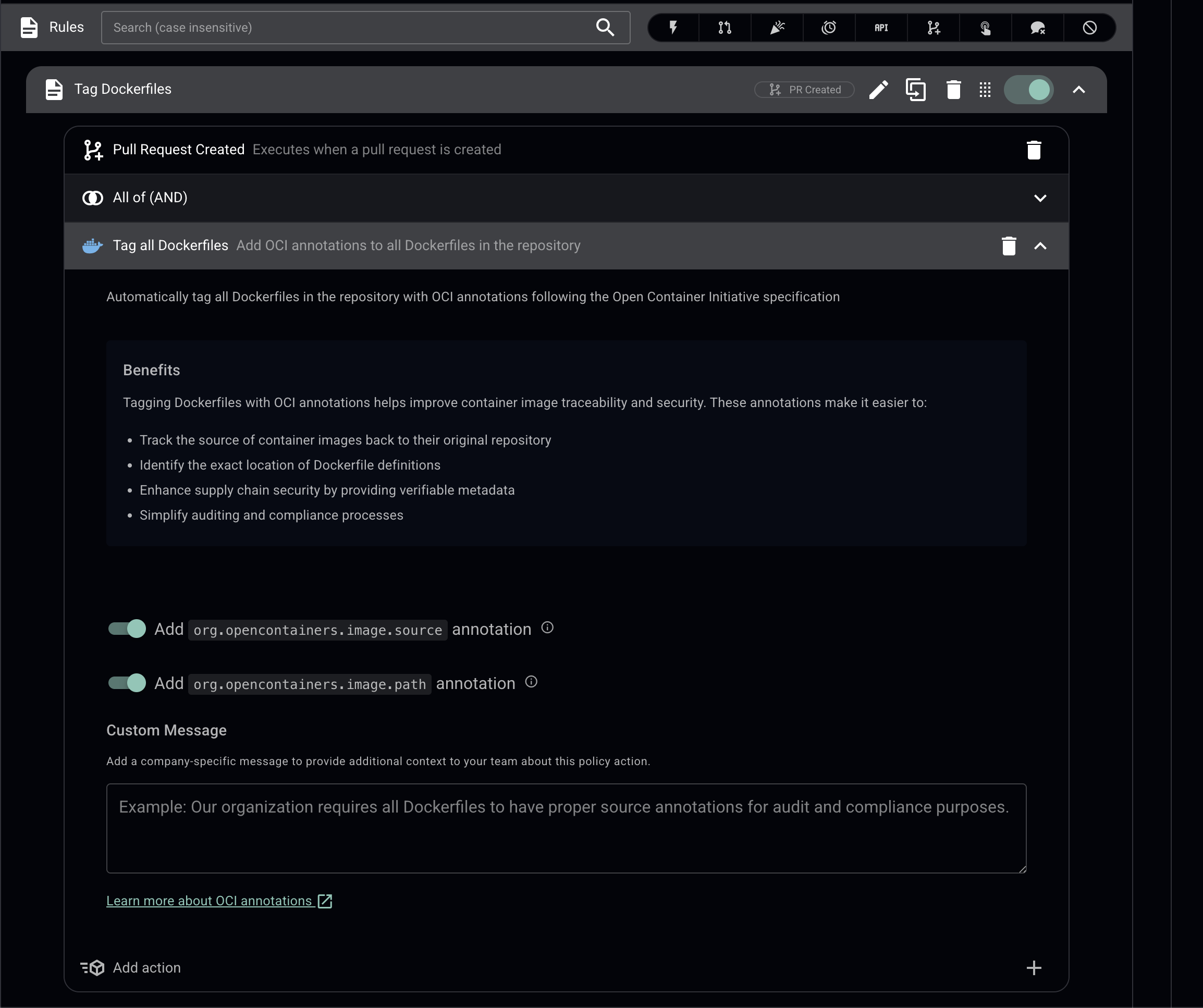Image resolution: width=1203 pixels, height=1008 pixels.
Task: Duplicate the Tag Dockerfiles rule
Action: [x=915, y=90]
